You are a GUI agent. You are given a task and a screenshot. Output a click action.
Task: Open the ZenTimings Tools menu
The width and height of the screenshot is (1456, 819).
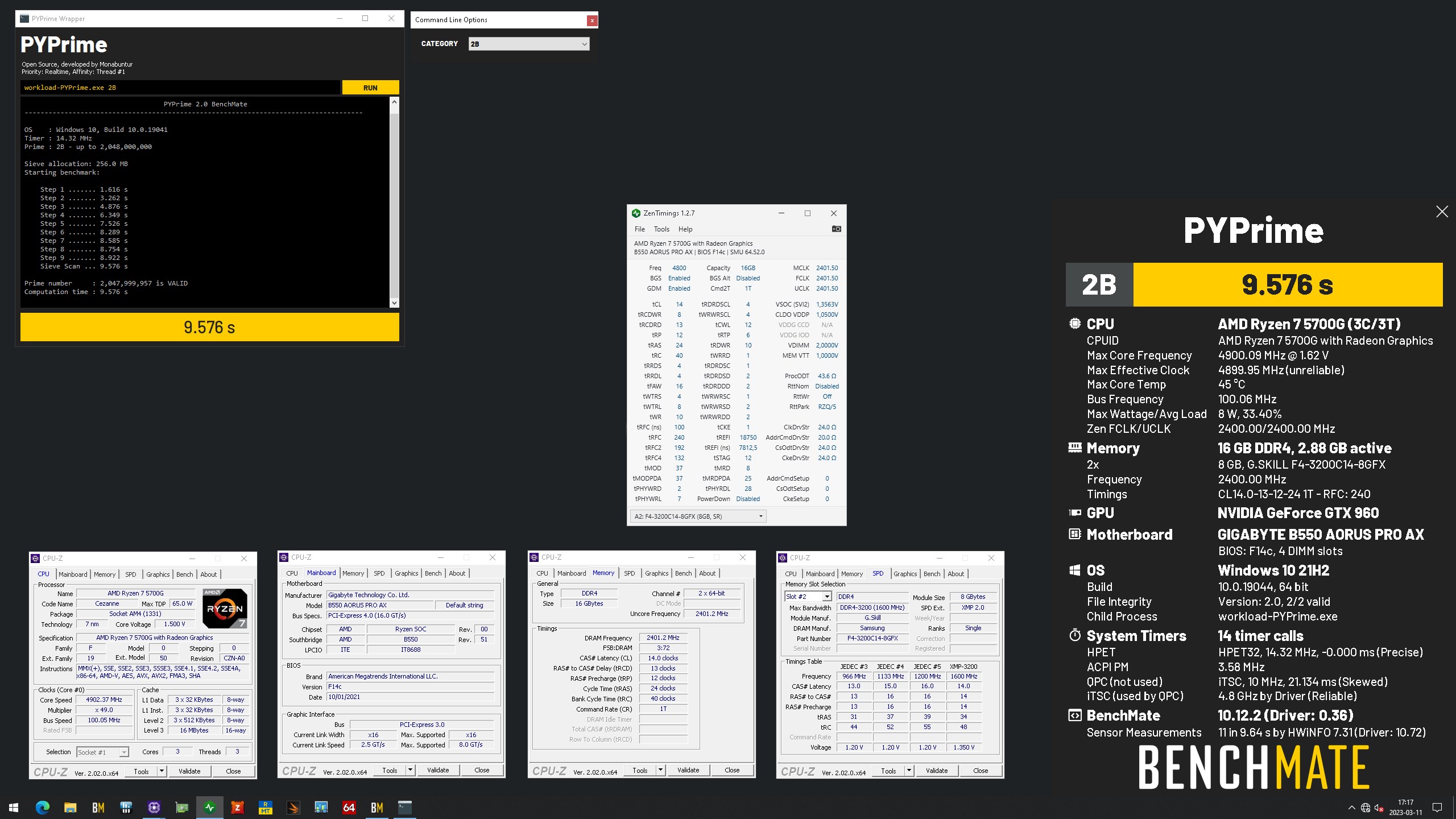click(661, 229)
